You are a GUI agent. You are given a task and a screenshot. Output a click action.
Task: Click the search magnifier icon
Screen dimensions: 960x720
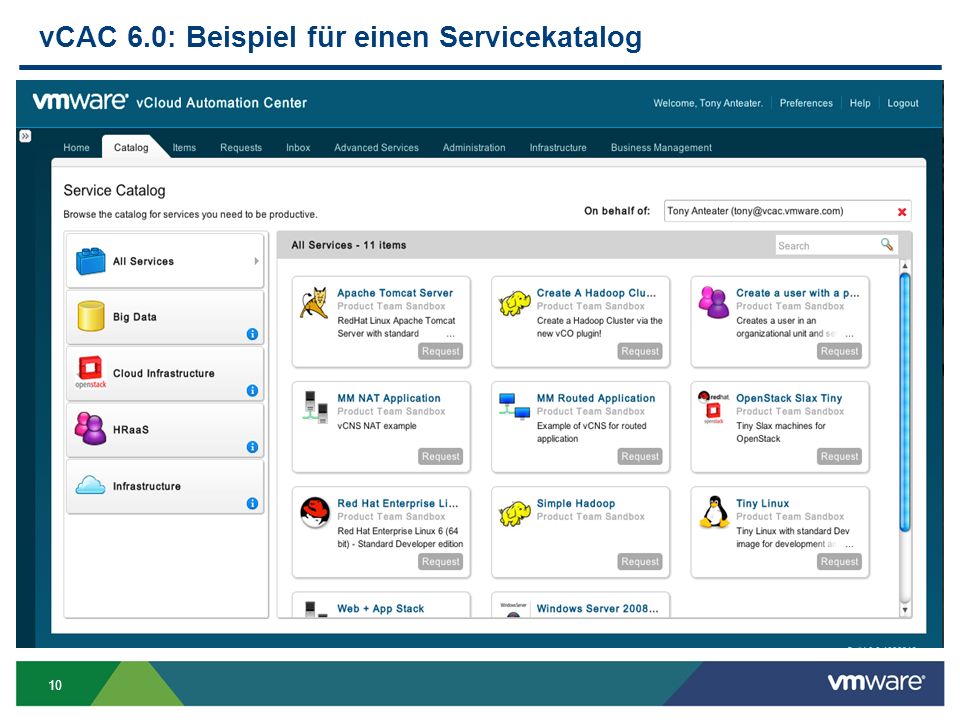point(887,245)
